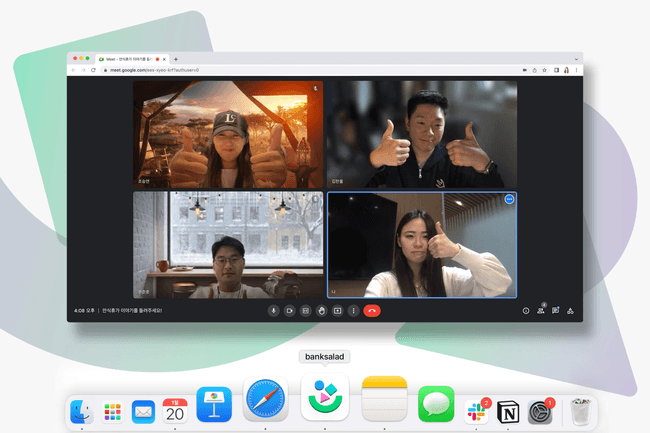Image resolution: width=650 pixels, height=433 pixels.
Task: Turn off the camera in Meet
Action: (x=289, y=311)
